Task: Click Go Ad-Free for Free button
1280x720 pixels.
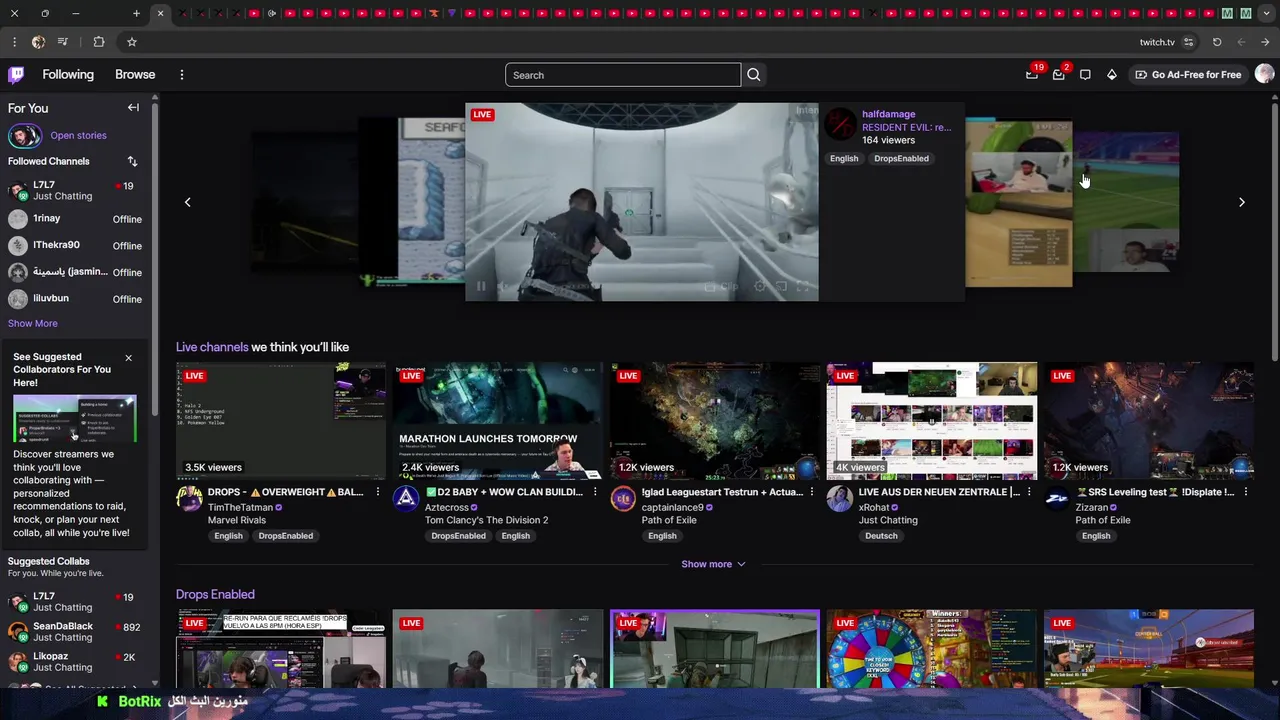Action: click(x=1188, y=75)
